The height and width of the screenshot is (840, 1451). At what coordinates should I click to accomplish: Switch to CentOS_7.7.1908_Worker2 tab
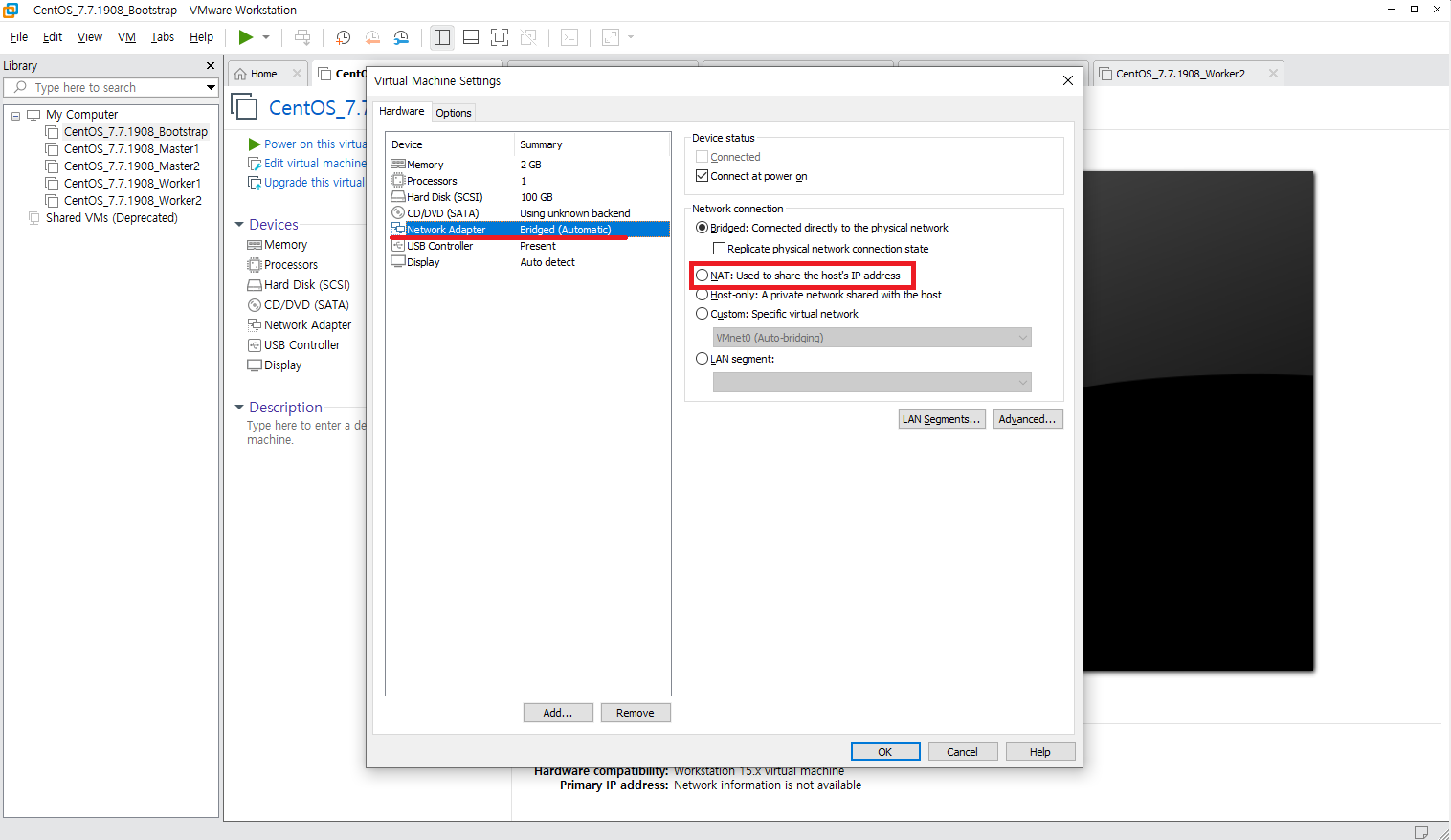[x=1180, y=74]
